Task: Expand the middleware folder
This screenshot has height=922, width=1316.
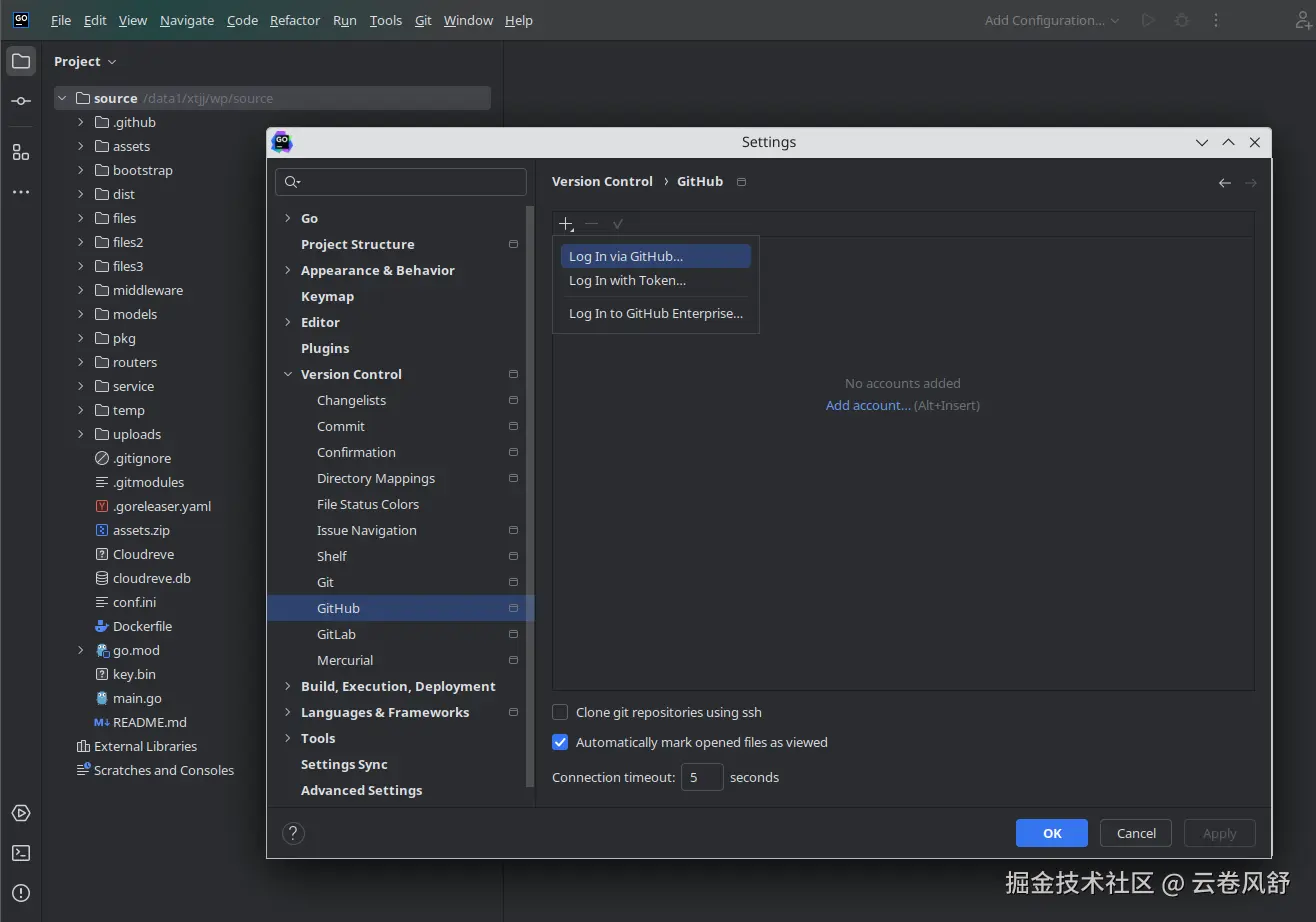Action: 81,290
